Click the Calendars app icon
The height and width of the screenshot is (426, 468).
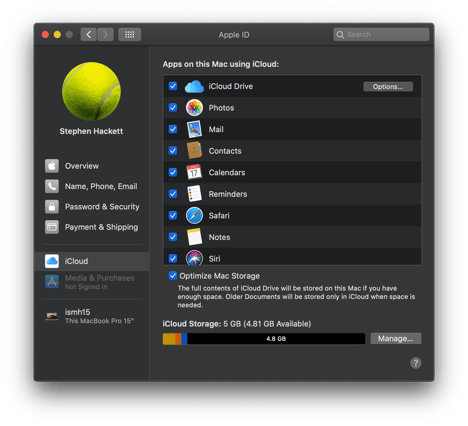[194, 172]
